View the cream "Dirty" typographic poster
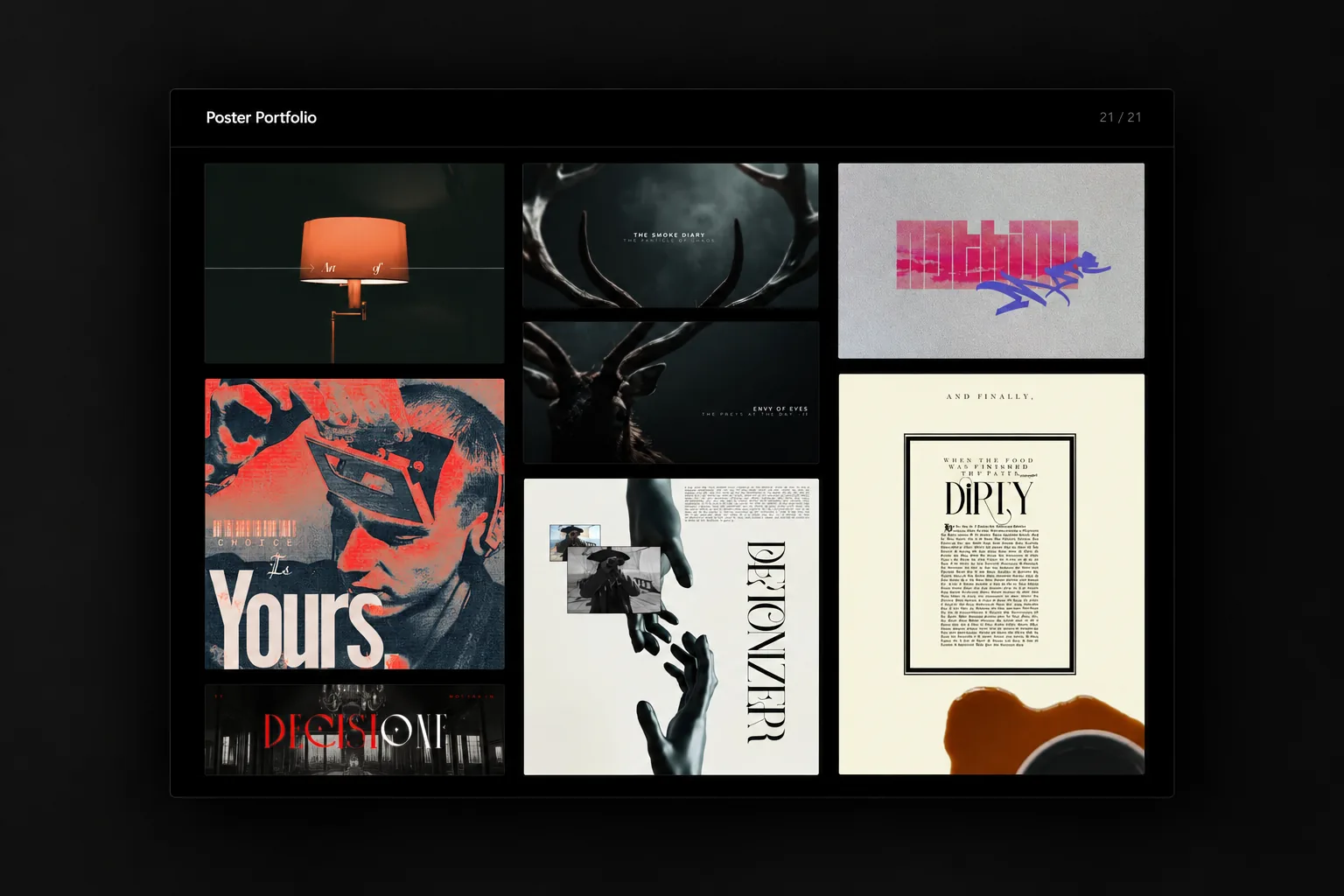This screenshot has width=1344, height=896. (x=991, y=574)
